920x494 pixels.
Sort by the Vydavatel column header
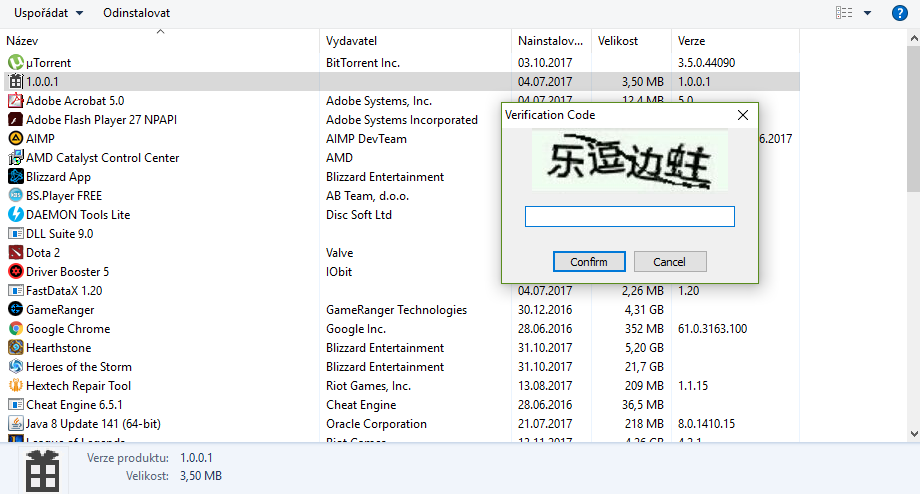point(415,40)
